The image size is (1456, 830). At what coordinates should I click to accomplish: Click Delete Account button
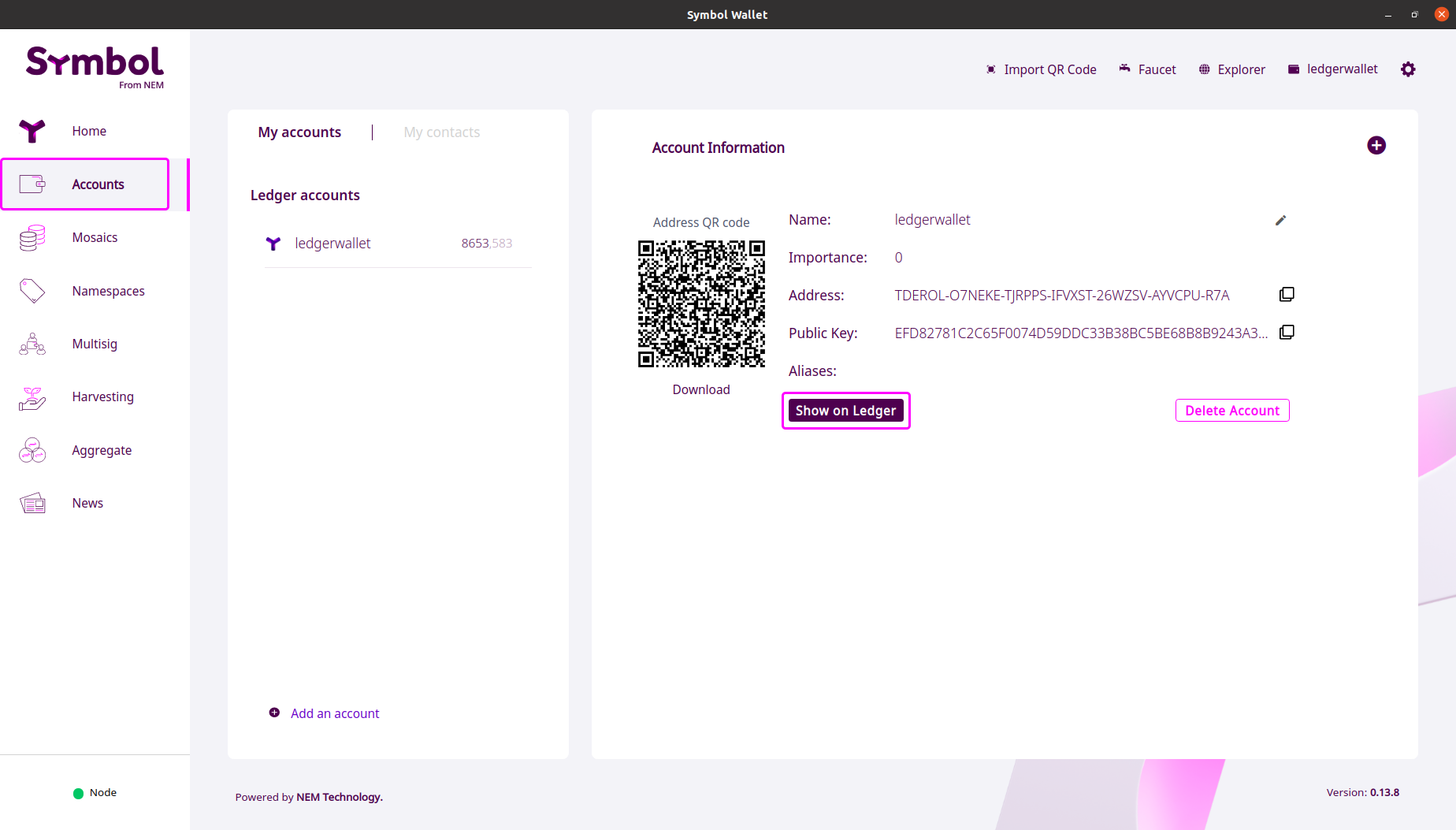click(x=1232, y=410)
